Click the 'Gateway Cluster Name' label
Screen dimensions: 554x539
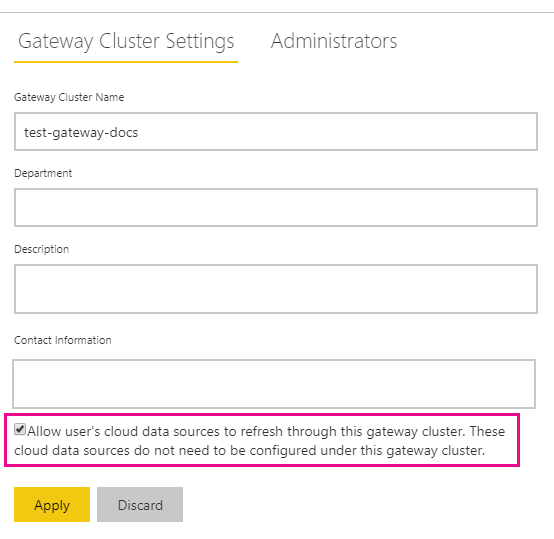coord(69,97)
